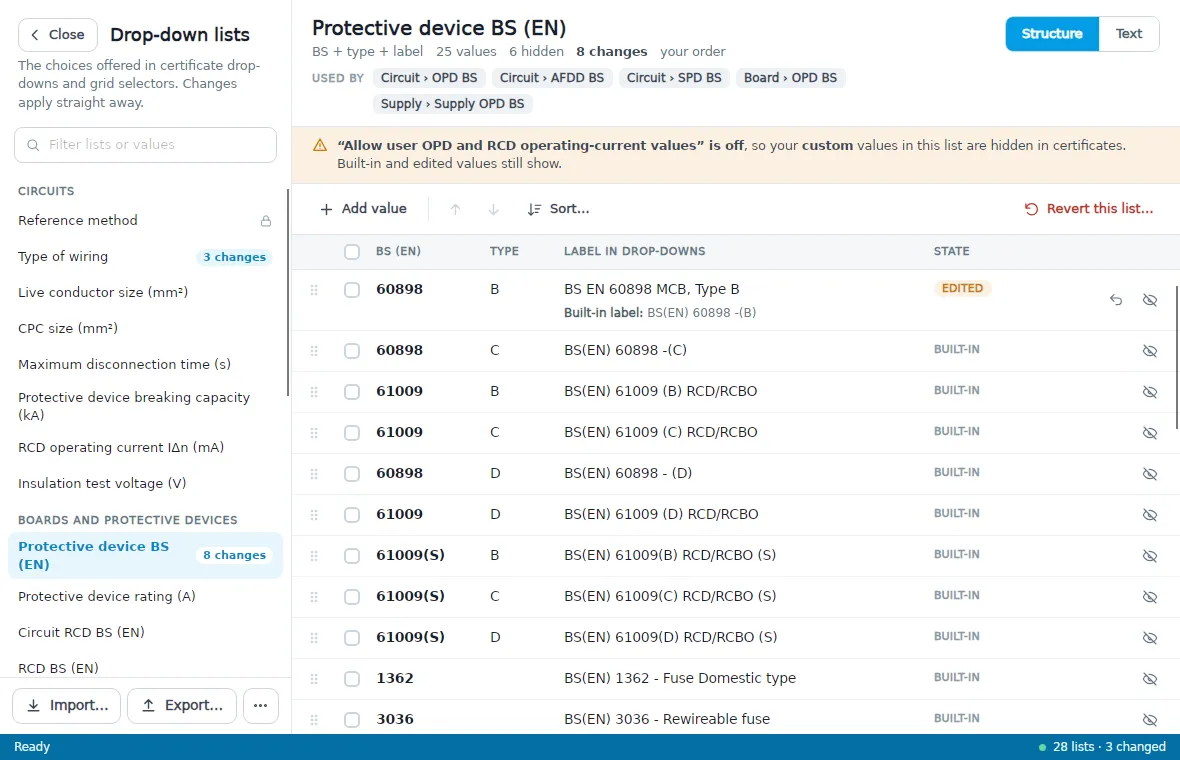The image size is (1180, 760).
Task: Open CPC size (mm²) list
Action: point(145,329)
